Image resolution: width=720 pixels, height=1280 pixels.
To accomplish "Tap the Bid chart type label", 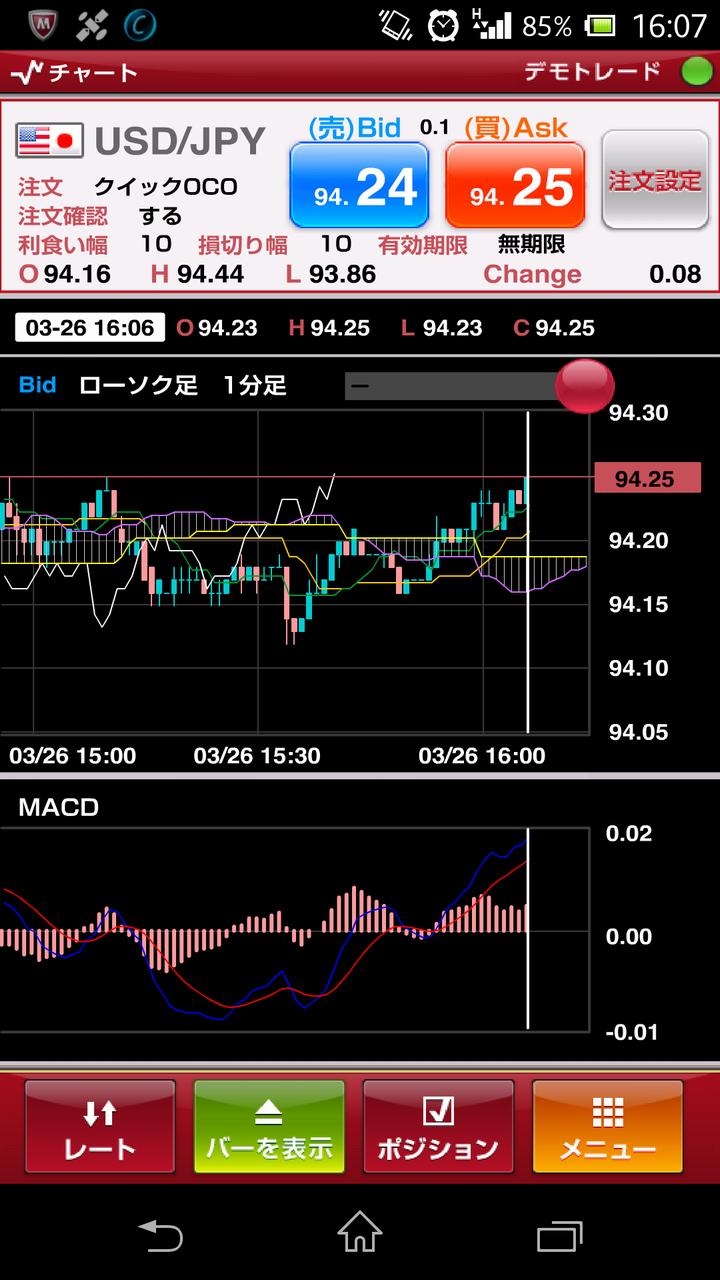I will (x=37, y=385).
